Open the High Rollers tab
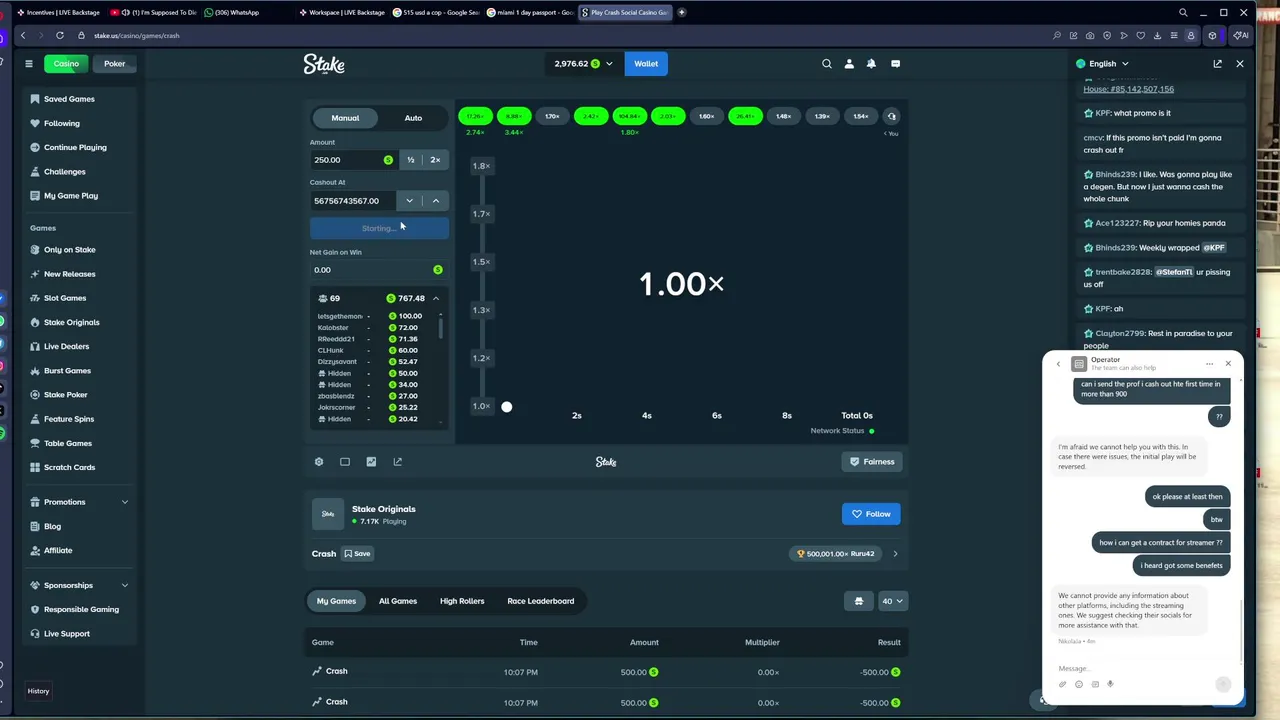Image resolution: width=1280 pixels, height=720 pixels. tap(462, 601)
